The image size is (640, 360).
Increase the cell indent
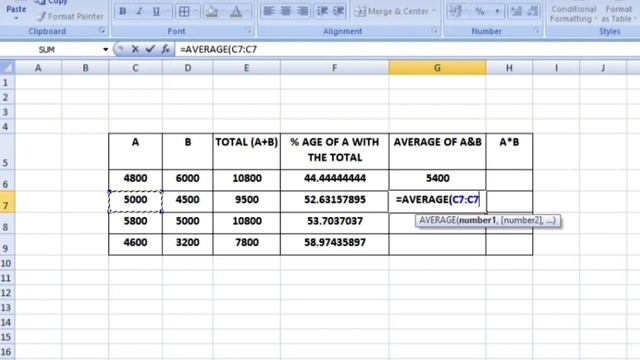click(338, 11)
